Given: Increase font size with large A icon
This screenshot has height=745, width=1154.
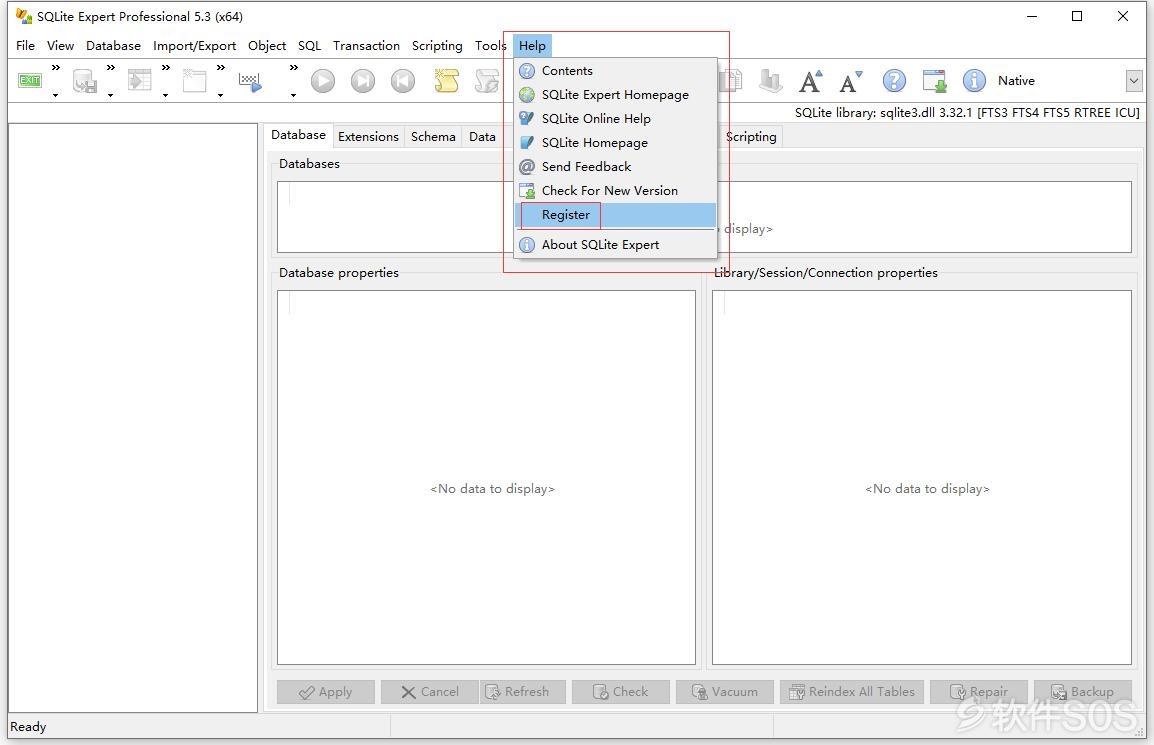Looking at the screenshot, I should [810, 81].
